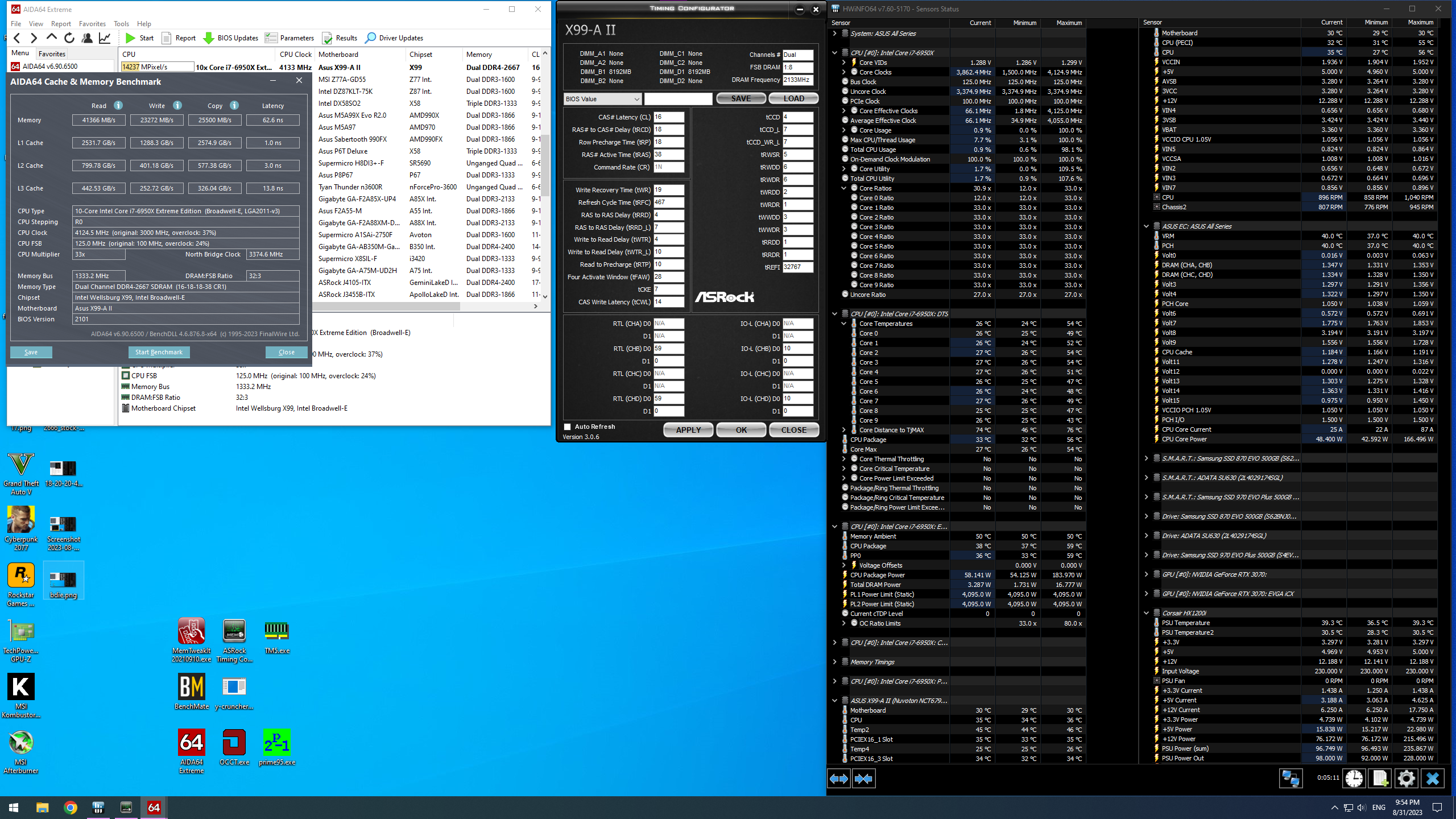Switch to Favorites tab in AIDA64
This screenshot has width=1456, height=819.
52,53
